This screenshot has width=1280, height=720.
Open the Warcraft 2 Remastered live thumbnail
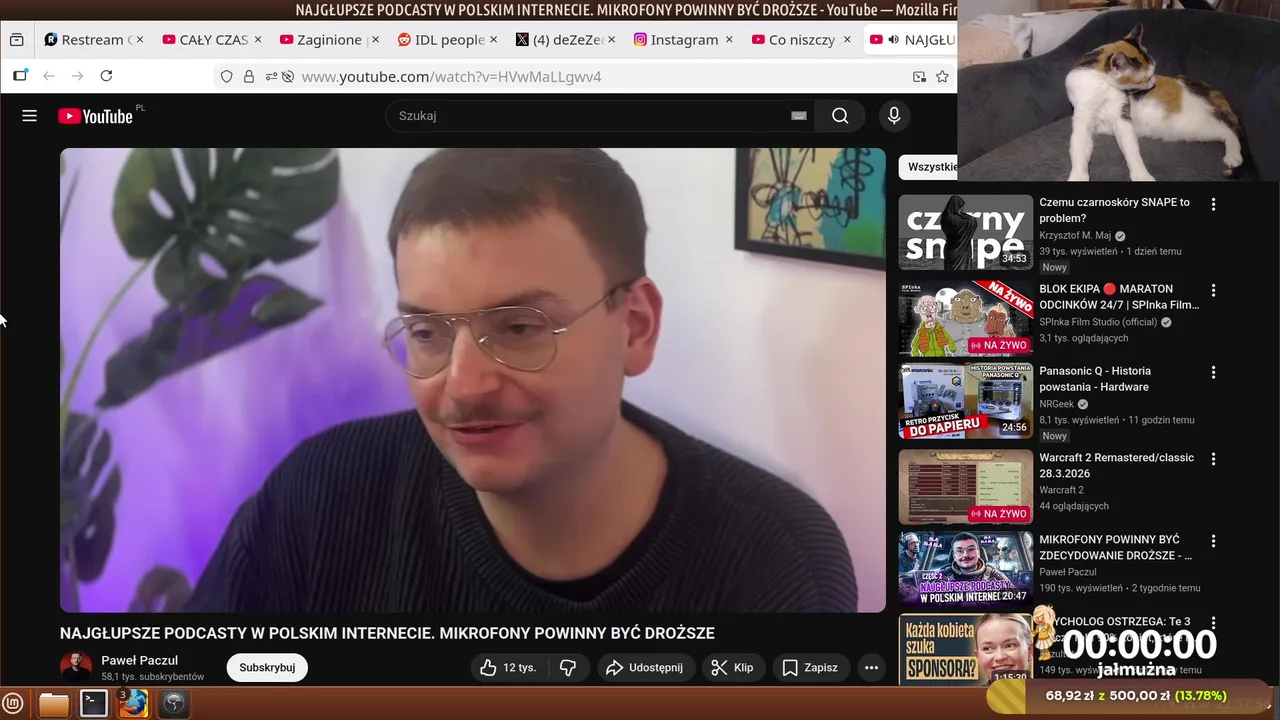(x=965, y=487)
